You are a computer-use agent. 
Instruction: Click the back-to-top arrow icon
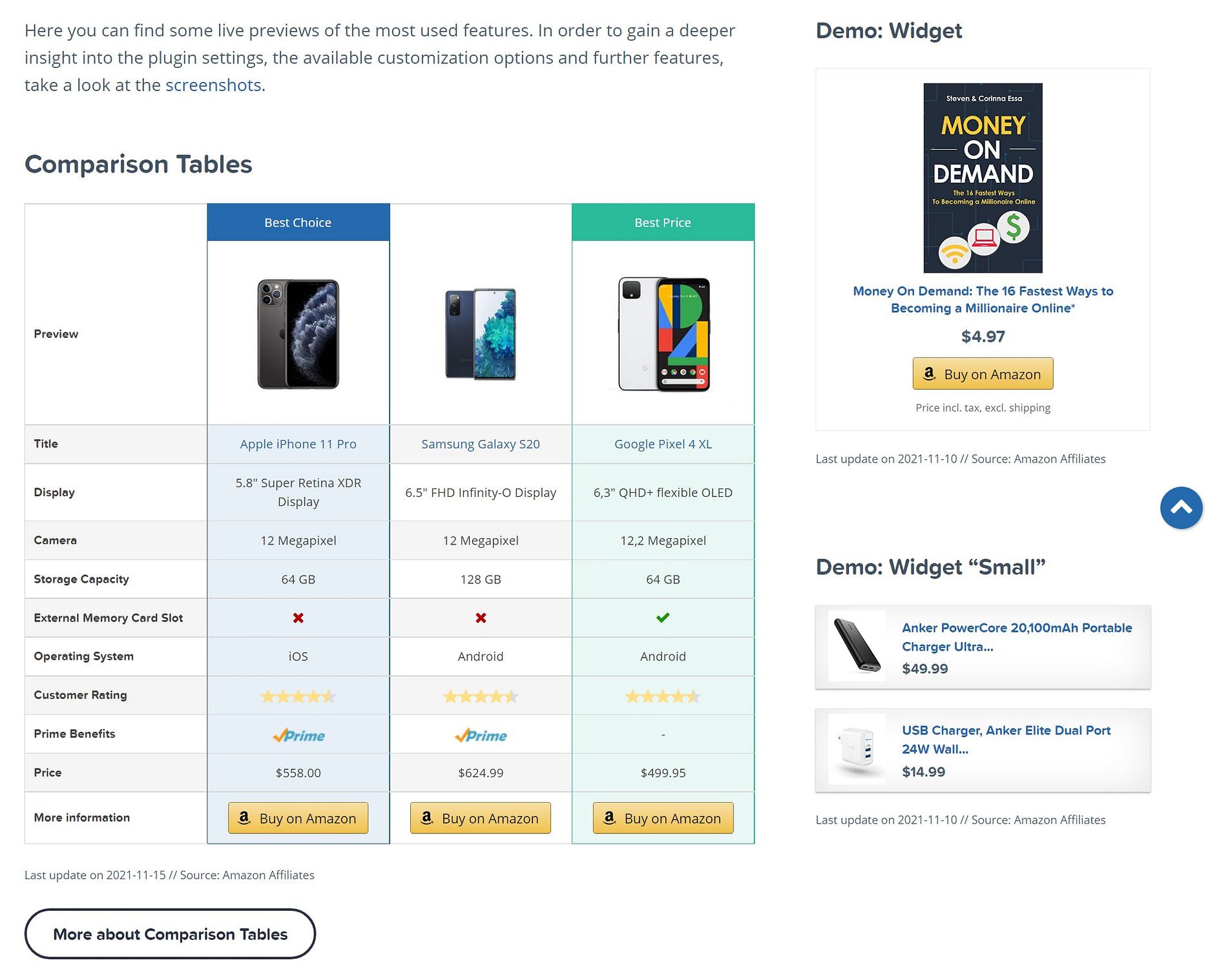(1181, 508)
